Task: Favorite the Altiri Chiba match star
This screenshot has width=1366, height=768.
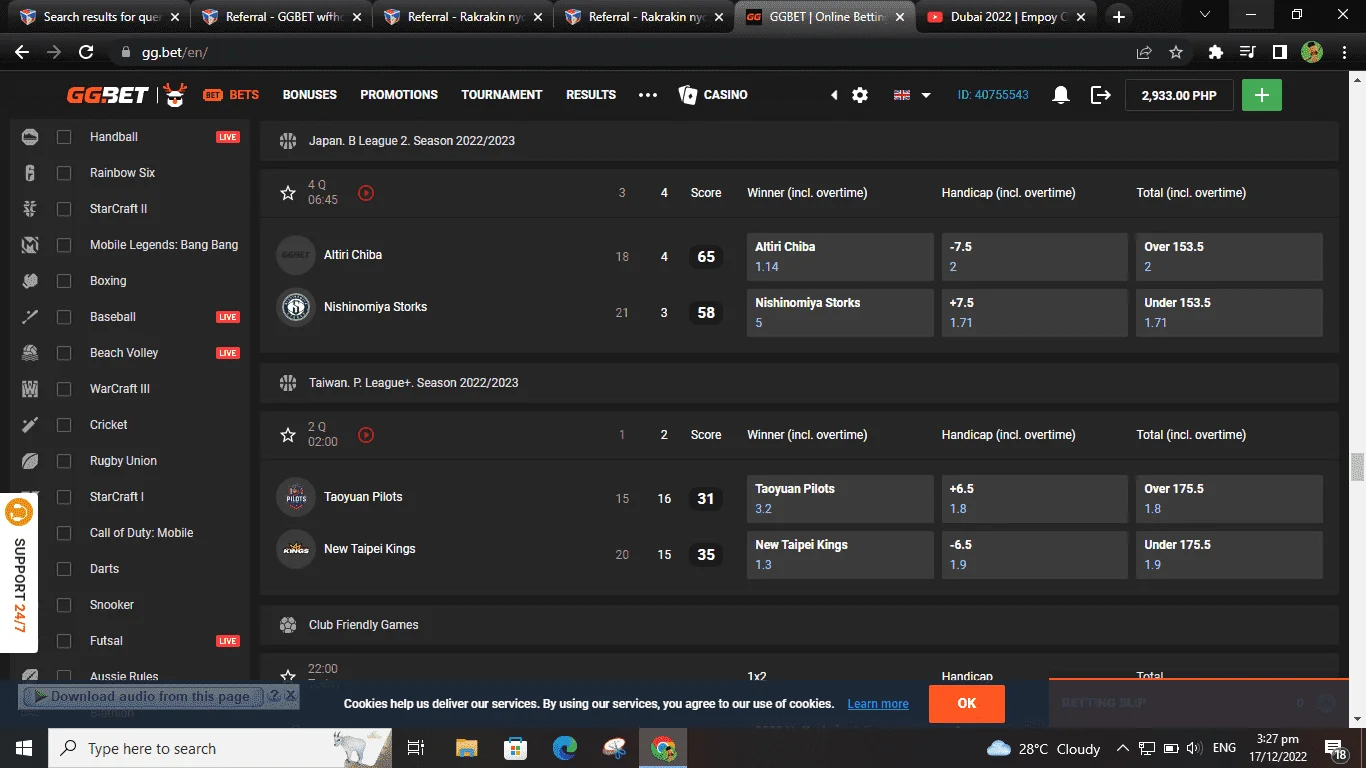Action: [288, 193]
